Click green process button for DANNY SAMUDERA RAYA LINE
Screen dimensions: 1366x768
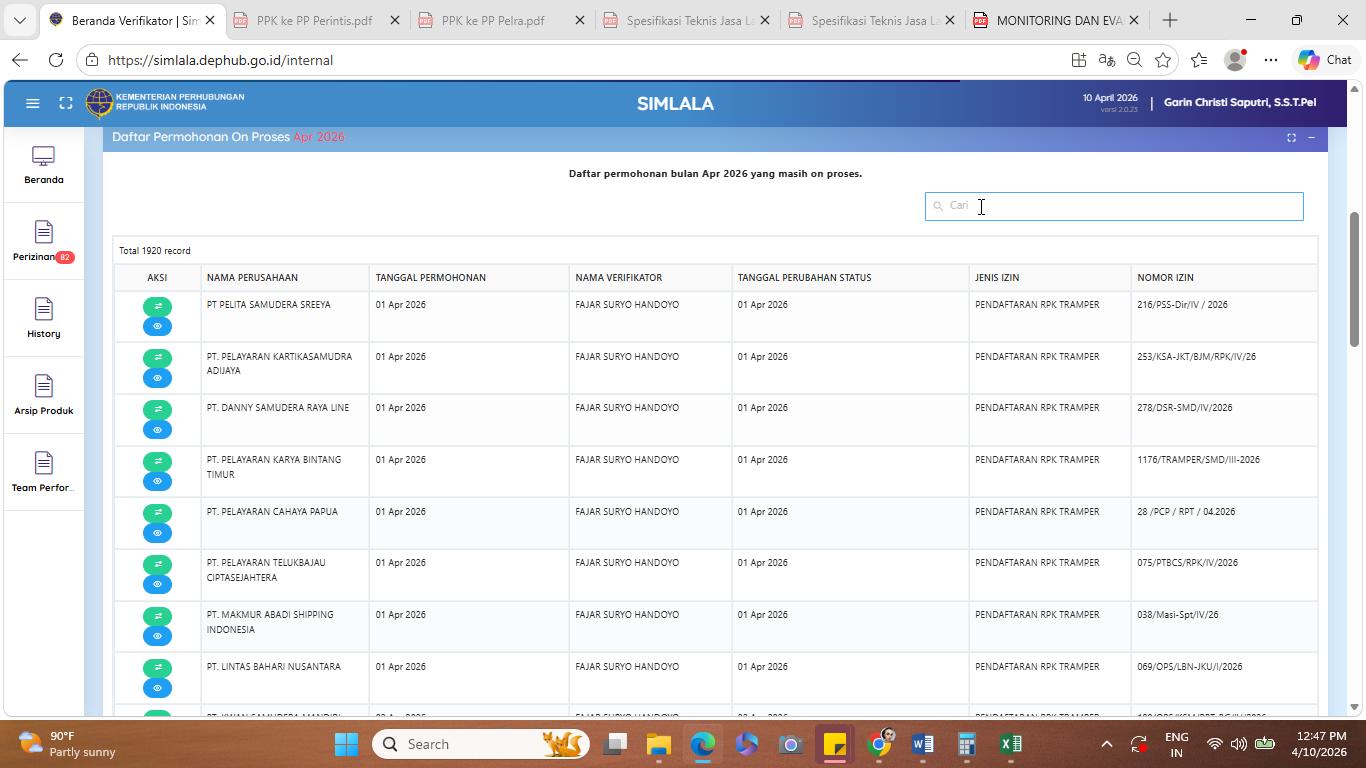pyautogui.click(x=157, y=409)
